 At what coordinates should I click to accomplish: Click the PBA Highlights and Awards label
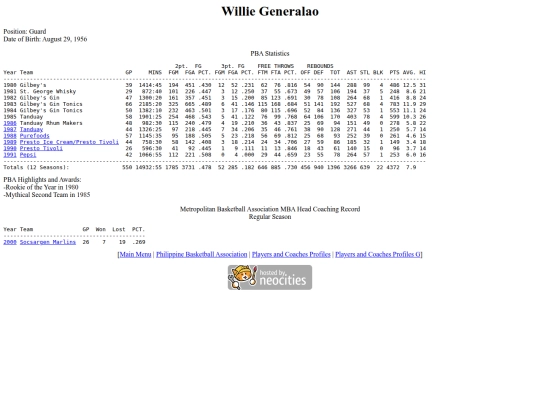pos(42,180)
